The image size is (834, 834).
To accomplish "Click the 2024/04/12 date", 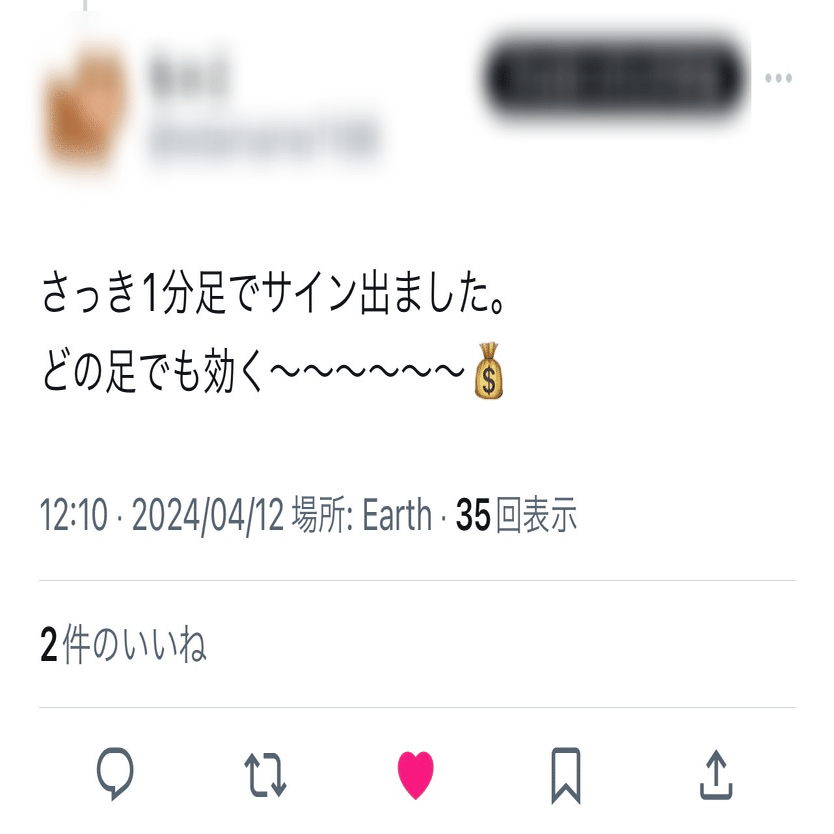I will coord(207,515).
